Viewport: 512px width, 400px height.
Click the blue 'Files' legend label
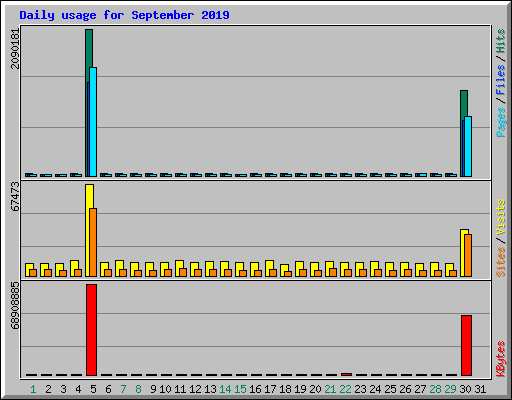[500, 79]
